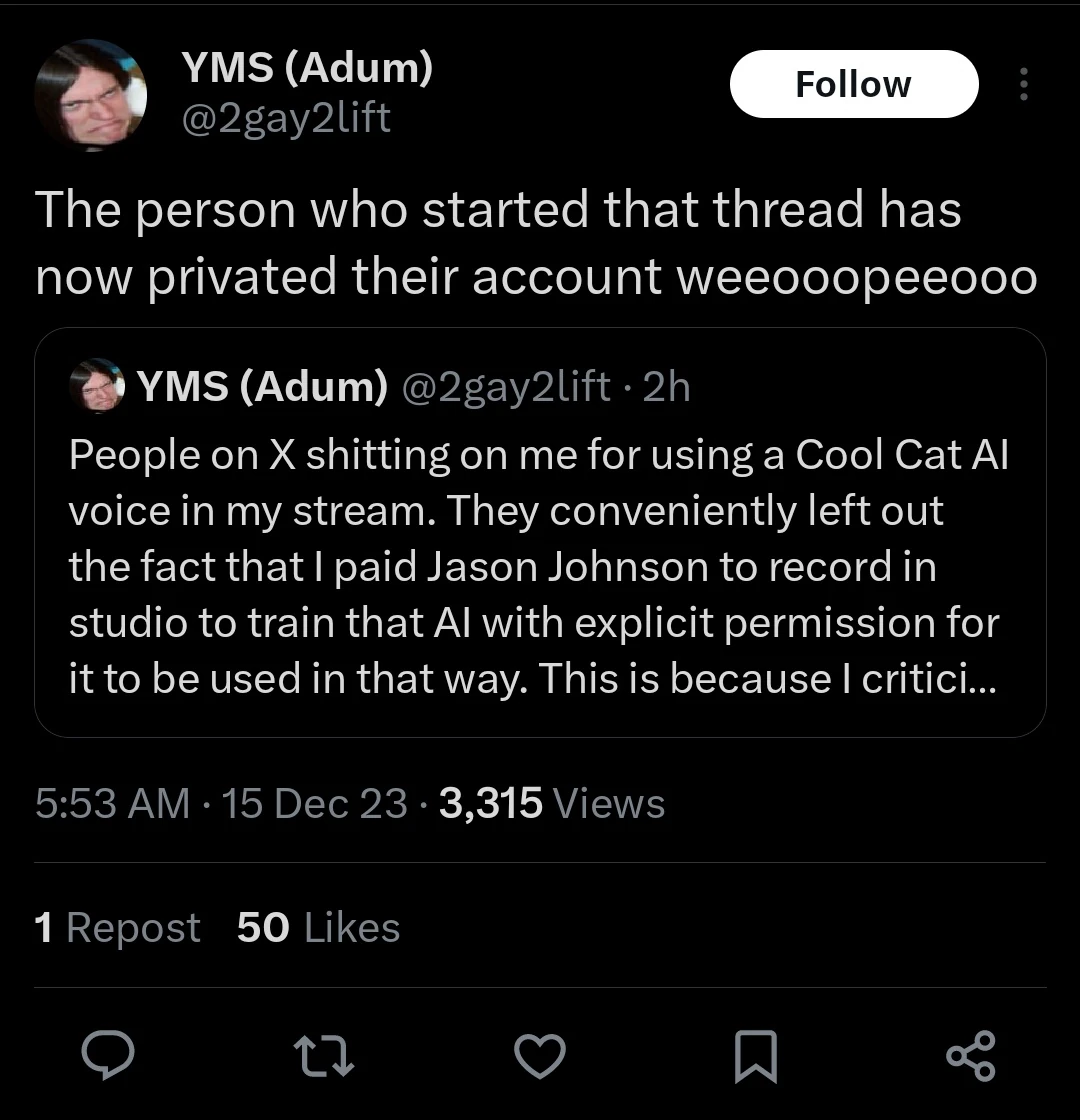Image resolution: width=1080 pixels, height=1120 pixels.
Task: Open the @2gay2lift handle under author name
Action: (x=285, y=119)
